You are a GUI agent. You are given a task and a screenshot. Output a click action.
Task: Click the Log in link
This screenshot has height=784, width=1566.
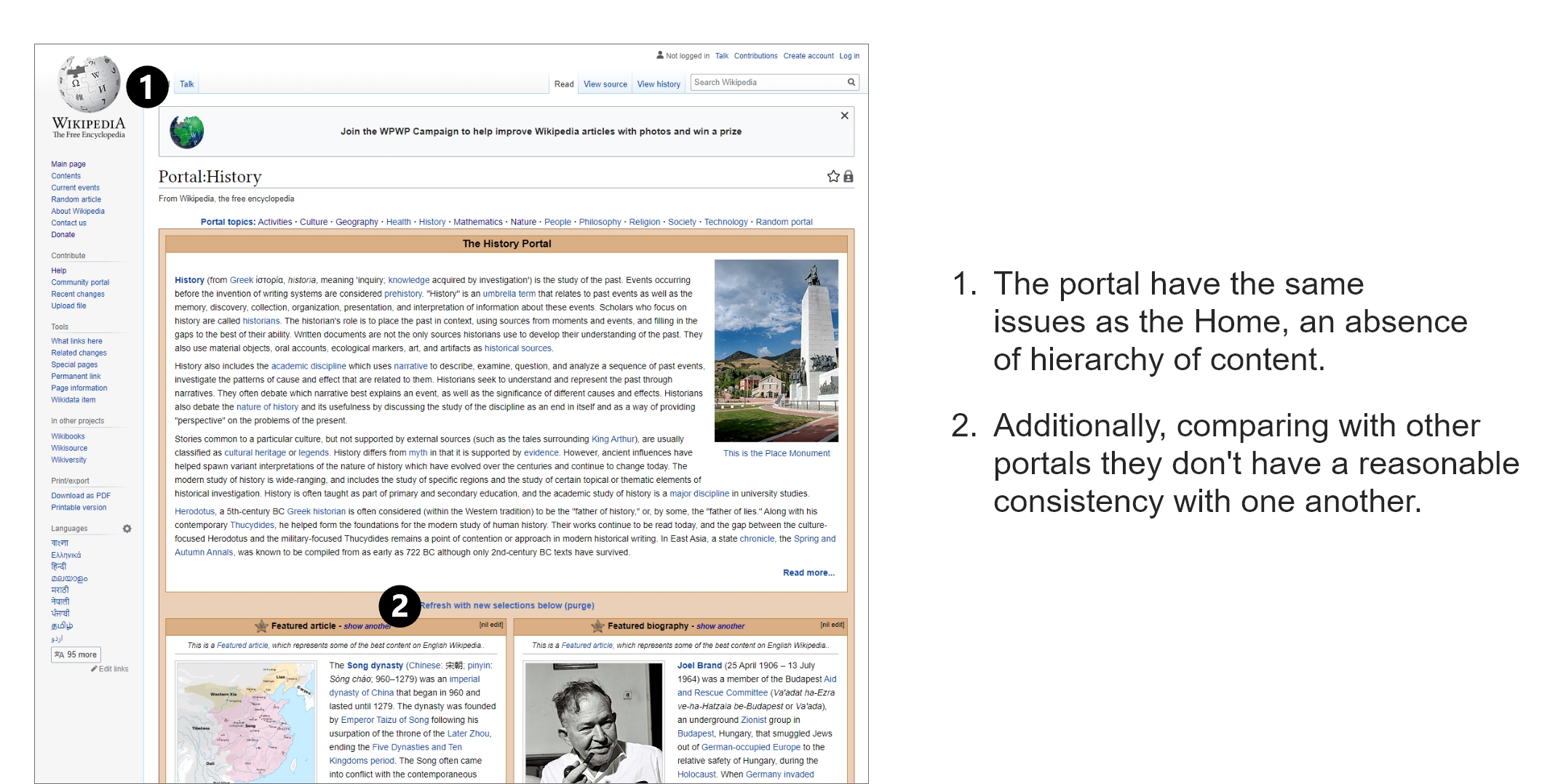coord(849,56)
